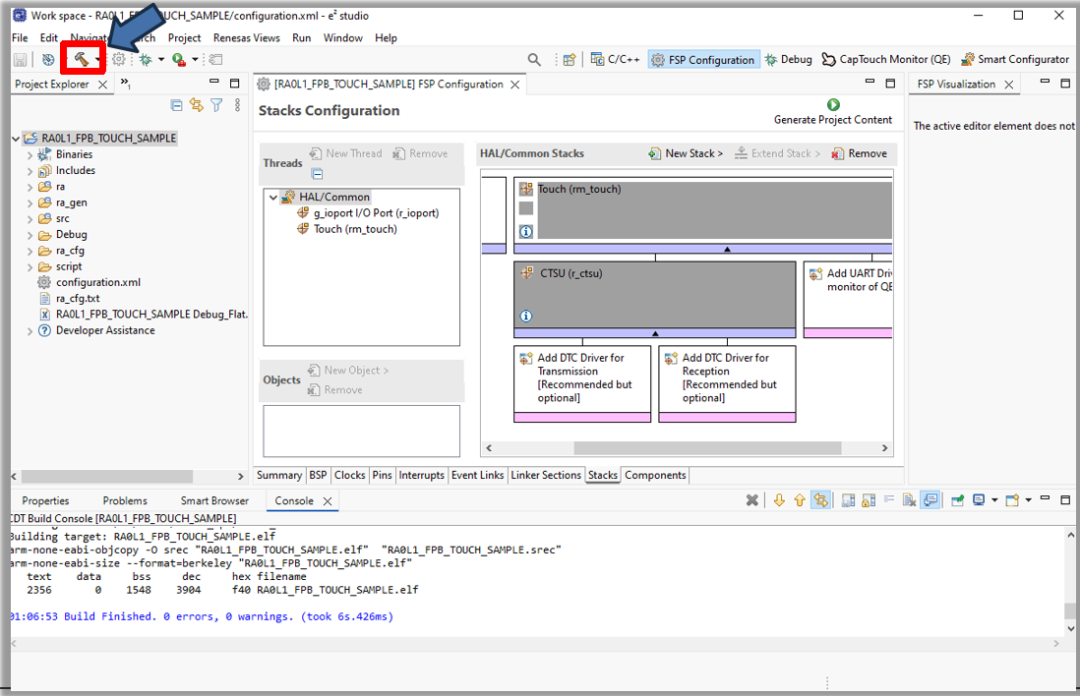Click New Stack button
This screenshot has height=696, width=1080.
[686, 154]
